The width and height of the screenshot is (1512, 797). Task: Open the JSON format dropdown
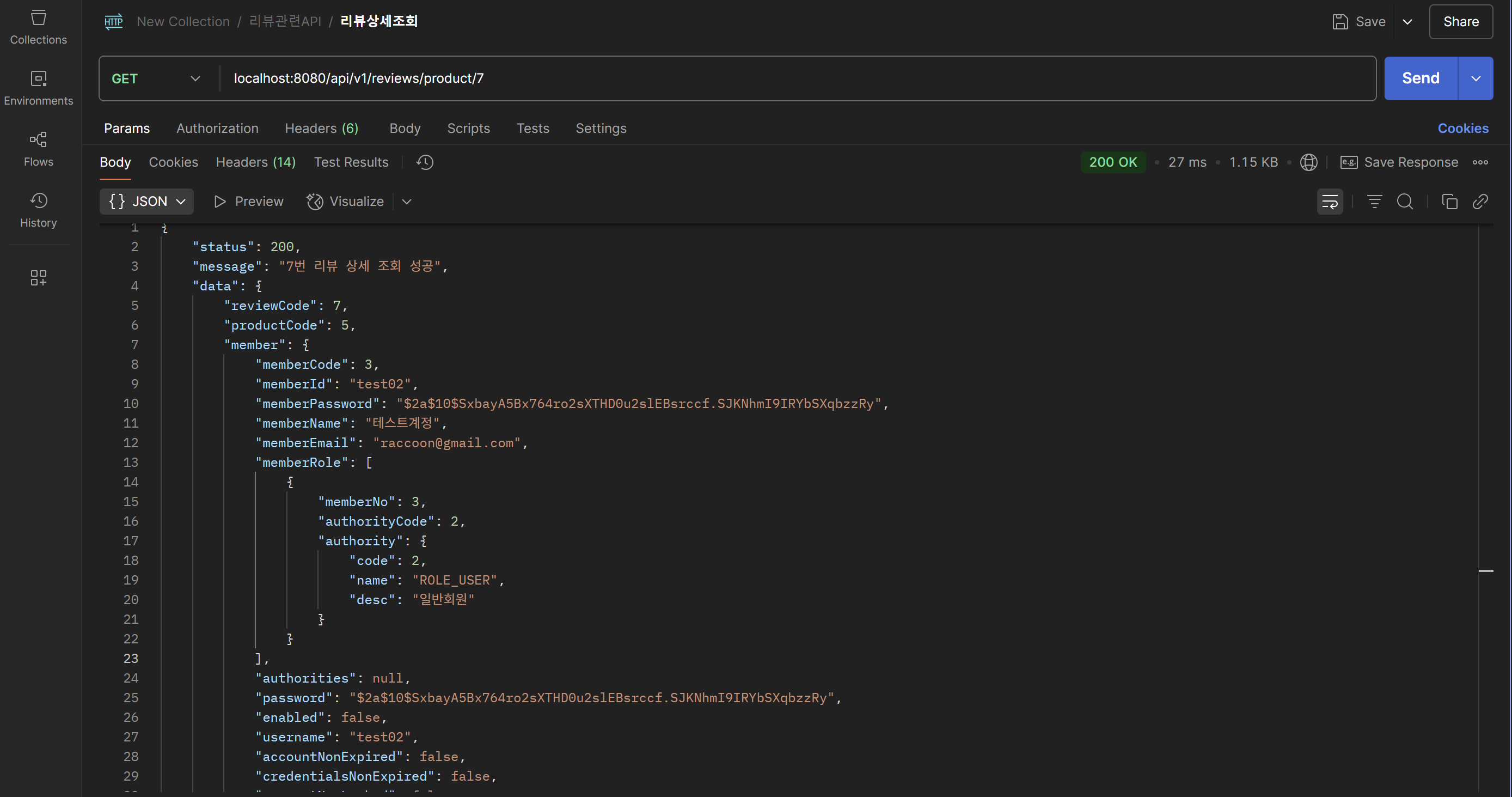click(x=147, y=202)
